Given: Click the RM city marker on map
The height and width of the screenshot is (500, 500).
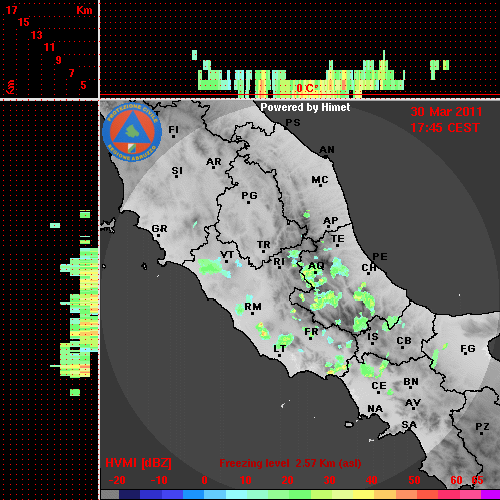Looking at the screenshot, I should click(253, 313).
